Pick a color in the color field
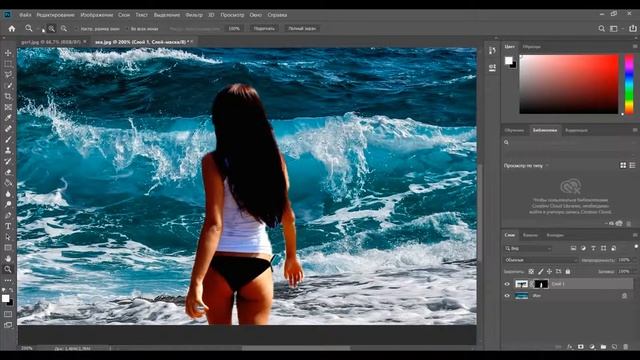 pyautogui.click(x=569, y=84)
